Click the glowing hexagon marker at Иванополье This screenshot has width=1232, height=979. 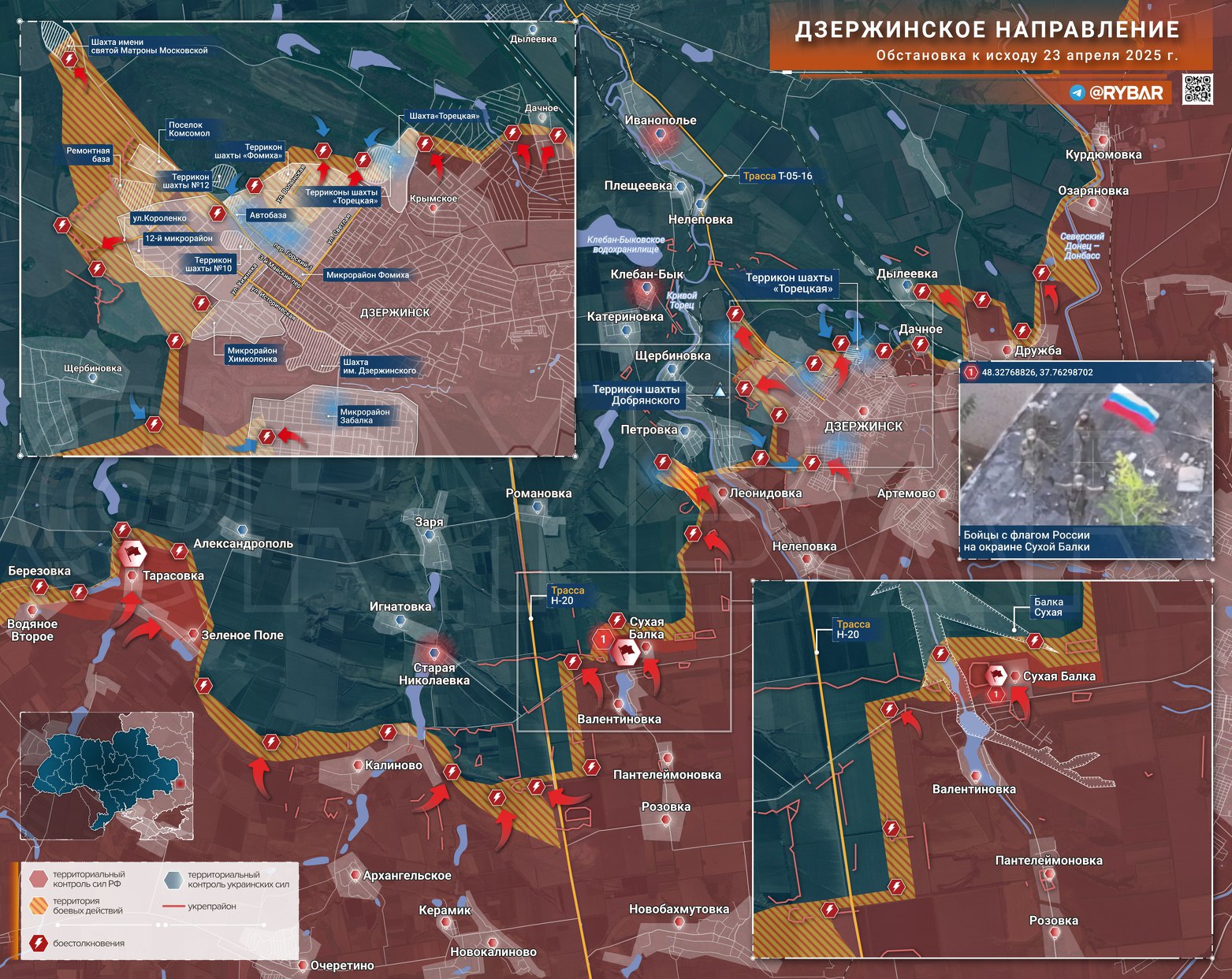[x=661, y=135]
